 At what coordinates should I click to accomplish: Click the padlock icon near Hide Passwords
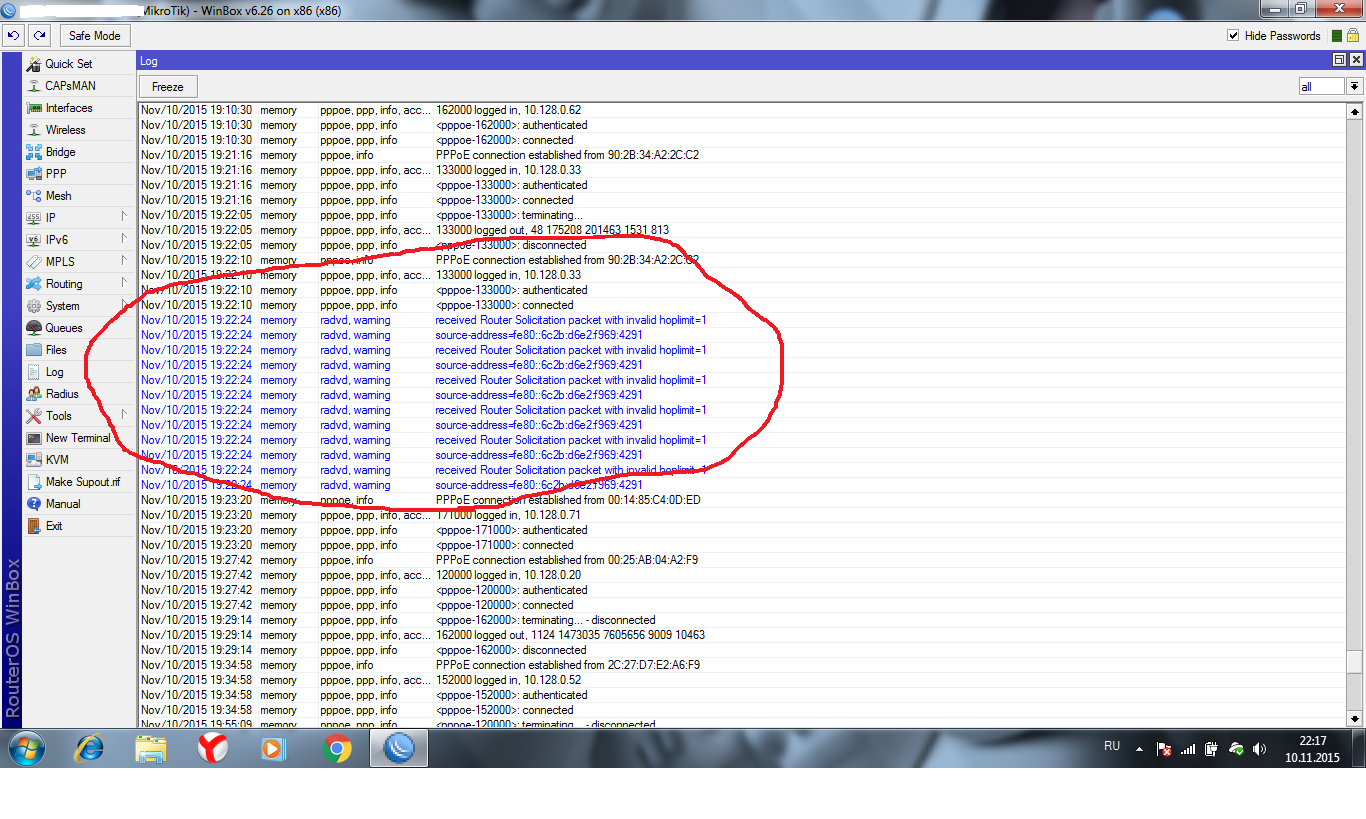click(1352, 35)
